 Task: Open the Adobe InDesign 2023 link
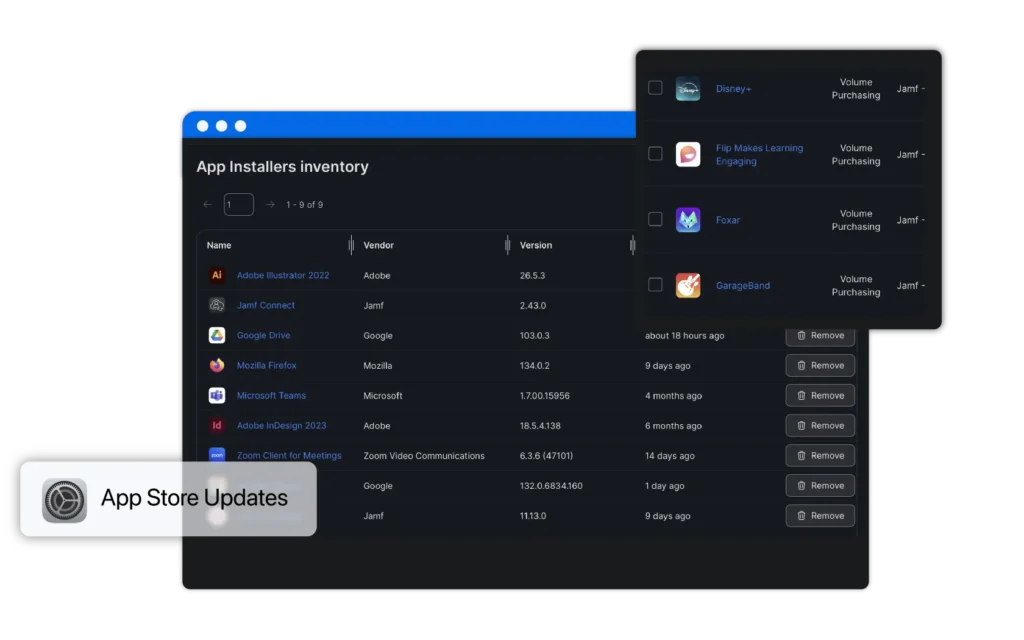coord(281,426)
